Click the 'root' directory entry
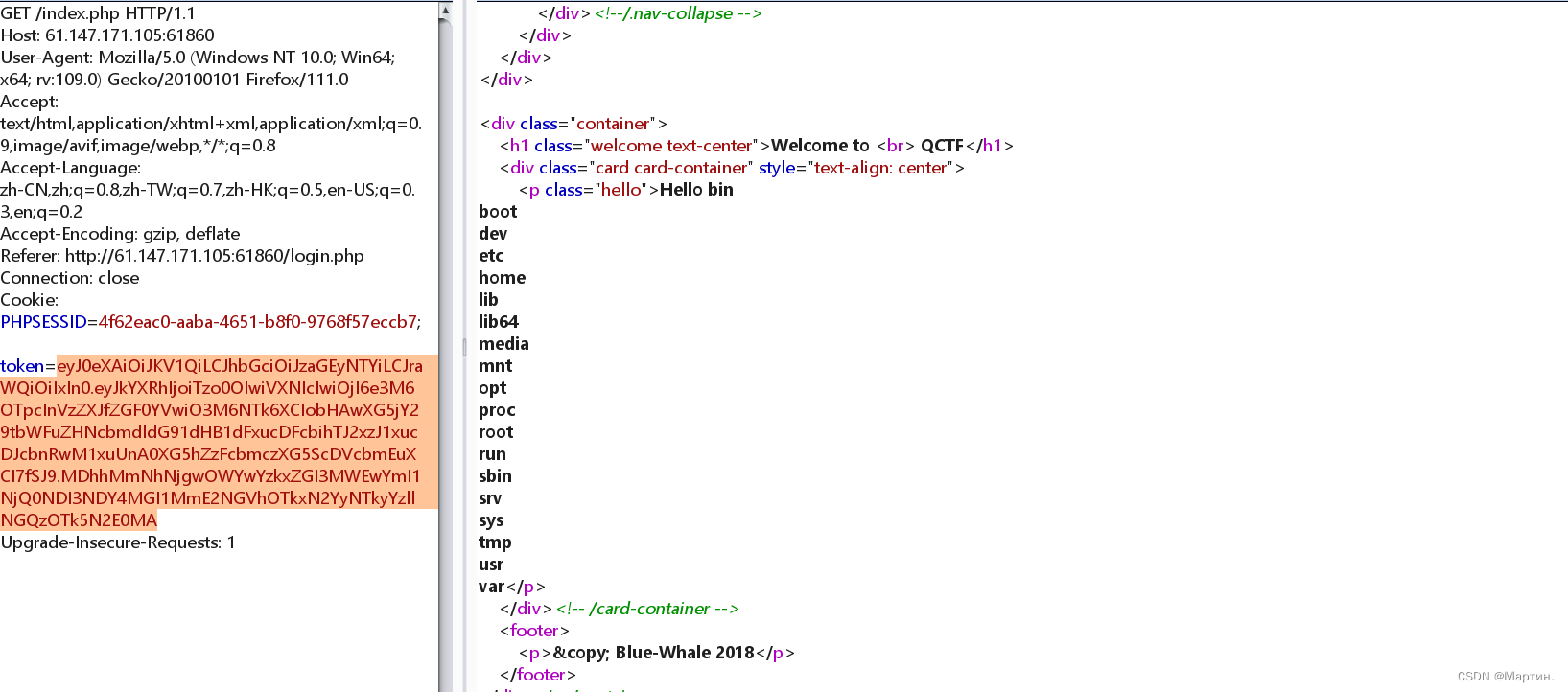 click(496, 432)
